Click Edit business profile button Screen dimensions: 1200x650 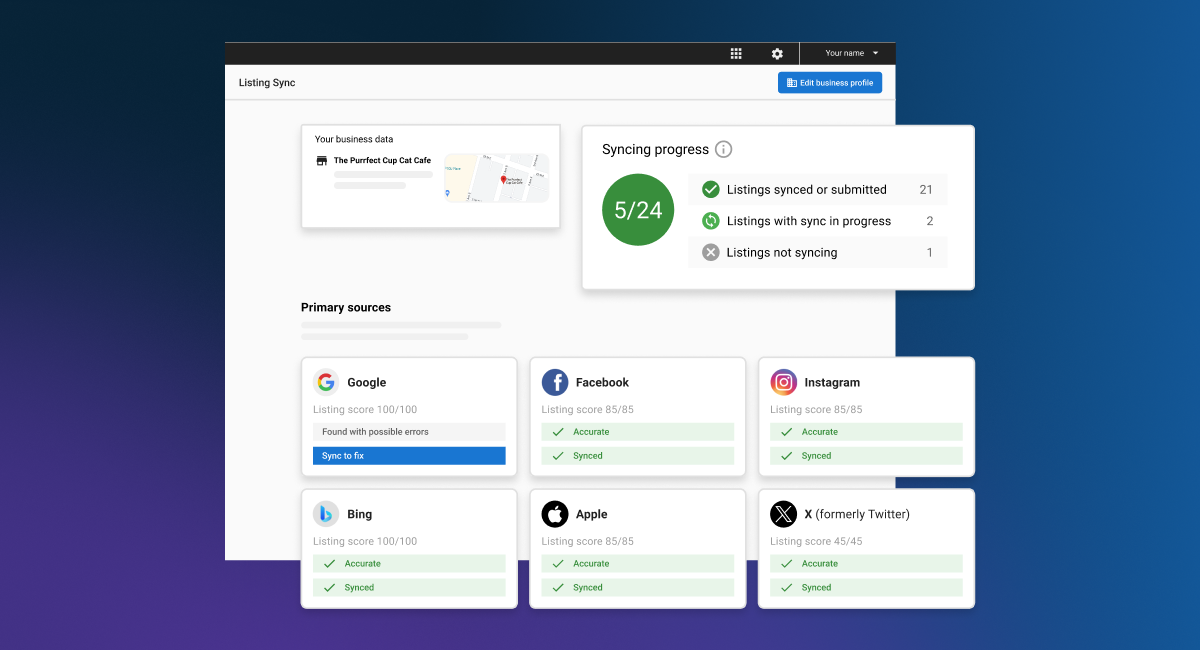[x=830, y=83]
